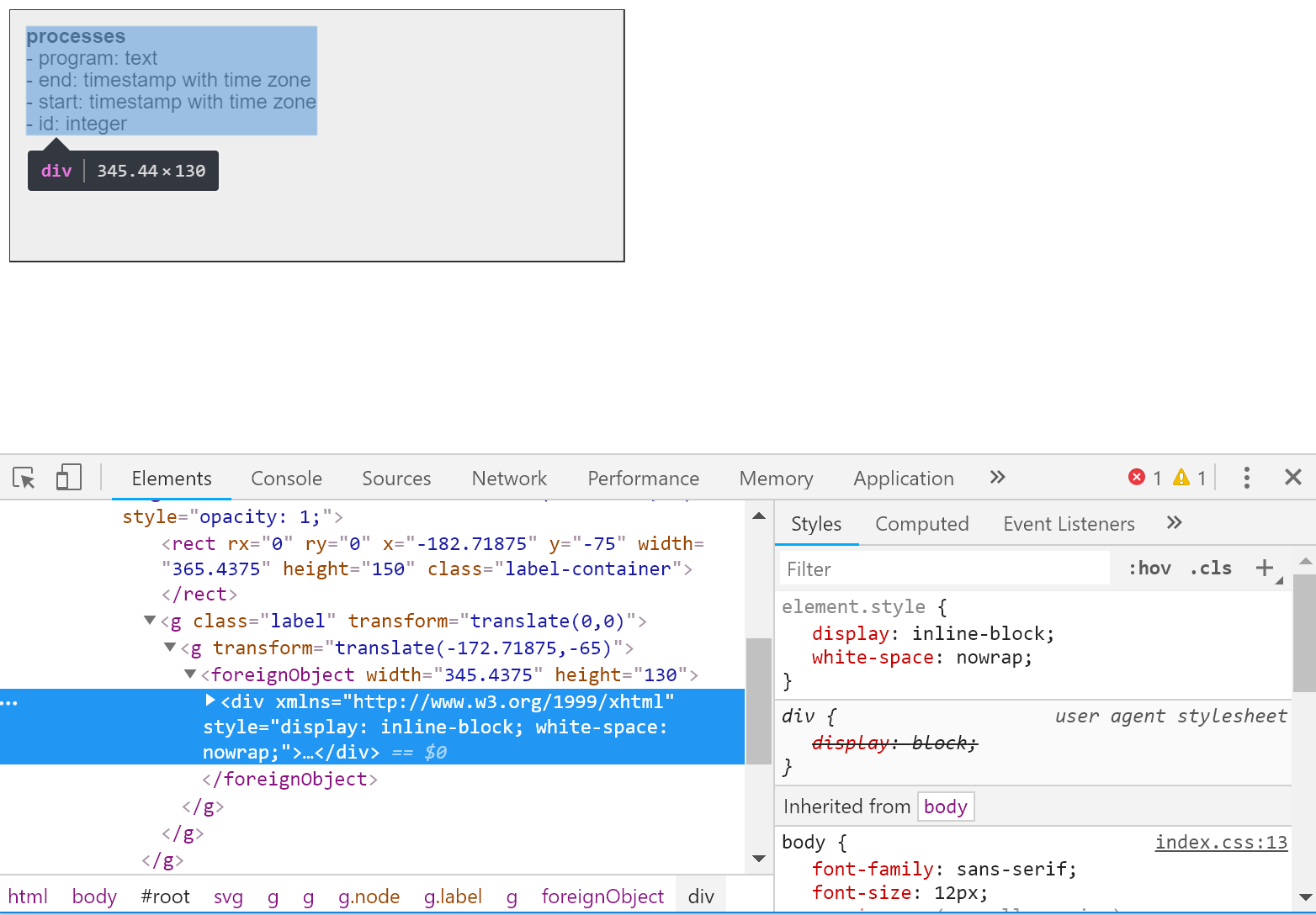Viewport: 1316px width, 915px height.
Task: Select html in the breadcrumb bar
Action: coord(28,896)
